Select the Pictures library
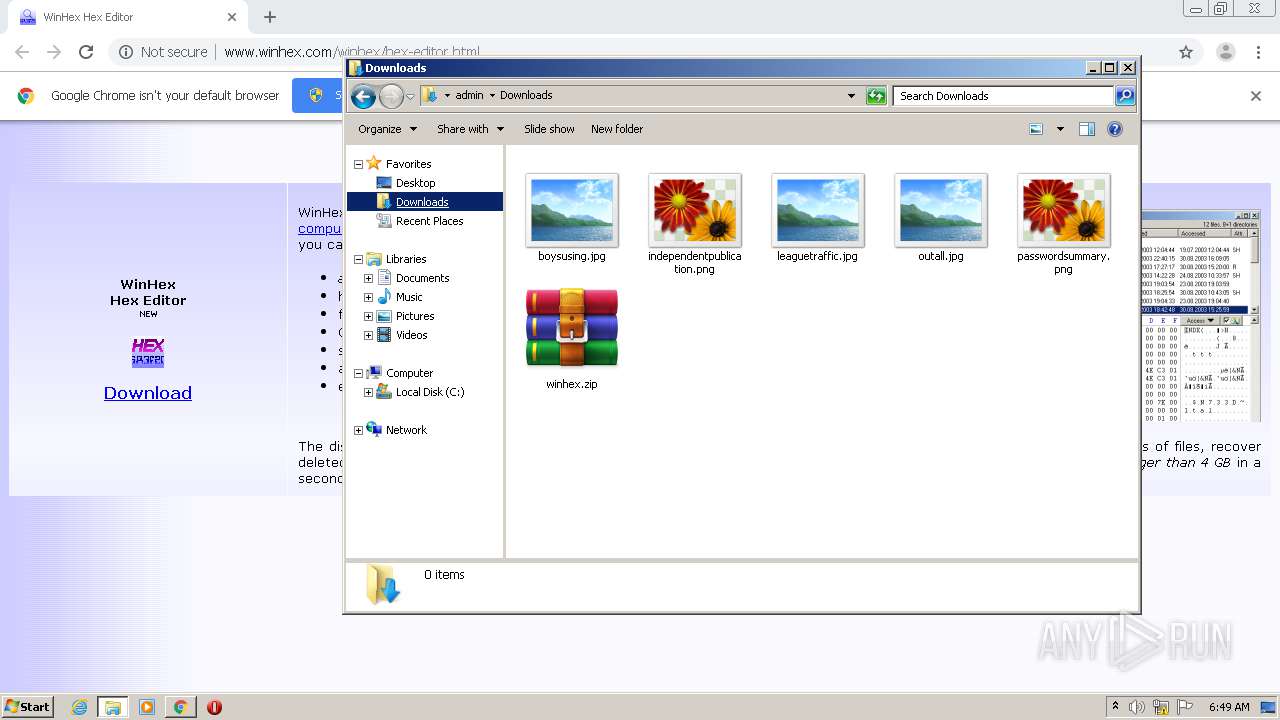The image size is (1280, 720). 414,316
